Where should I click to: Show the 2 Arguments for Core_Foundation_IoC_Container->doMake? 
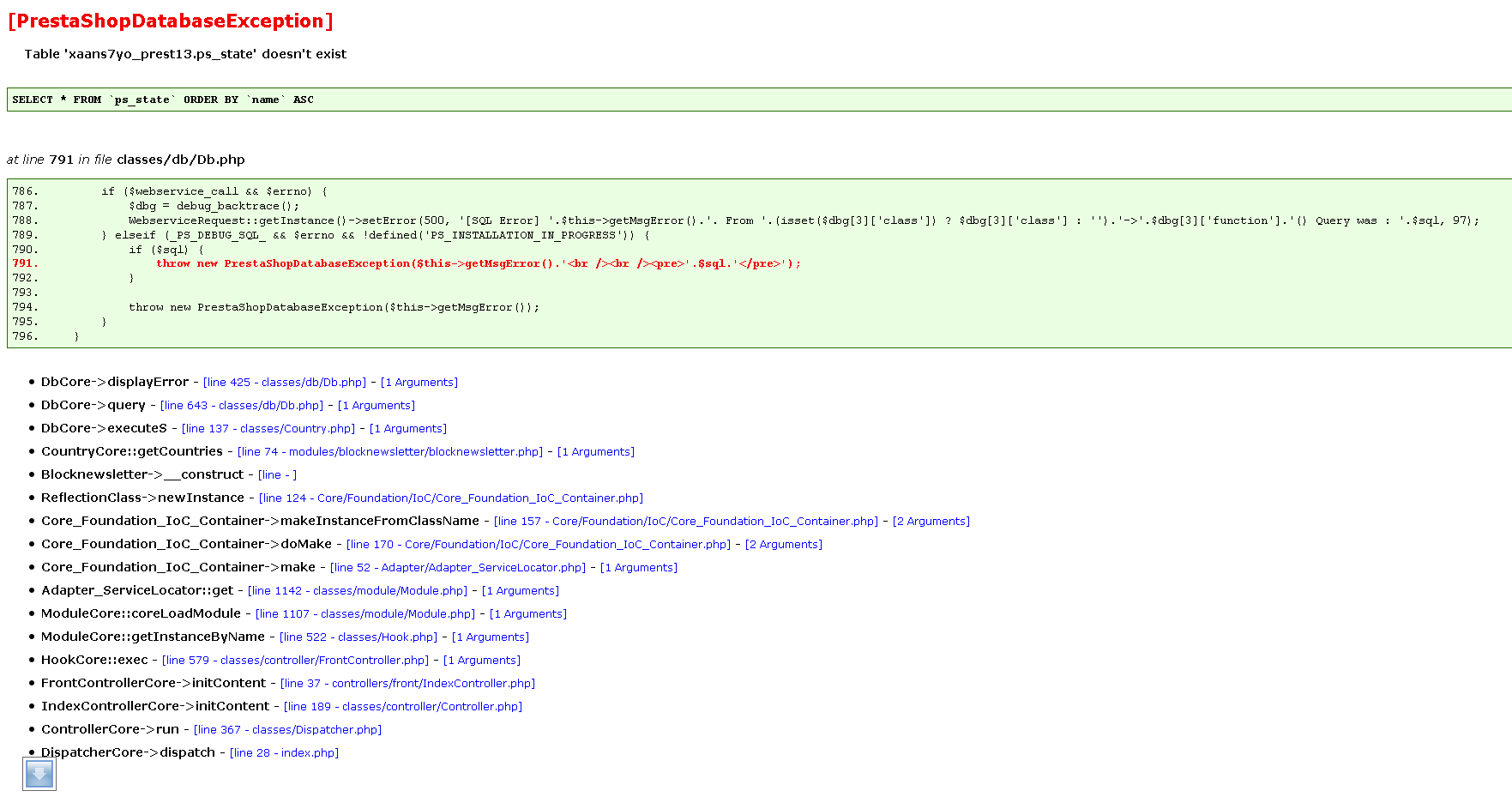tap(784, 545)
